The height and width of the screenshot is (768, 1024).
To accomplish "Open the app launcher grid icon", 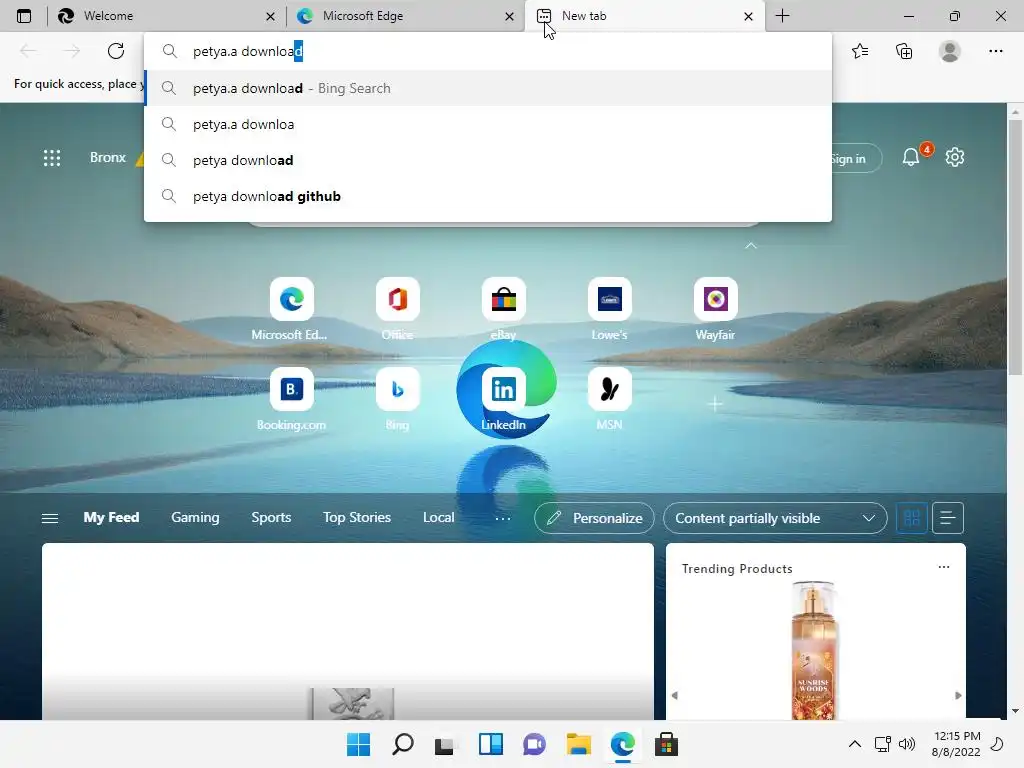I will (52, 157).
